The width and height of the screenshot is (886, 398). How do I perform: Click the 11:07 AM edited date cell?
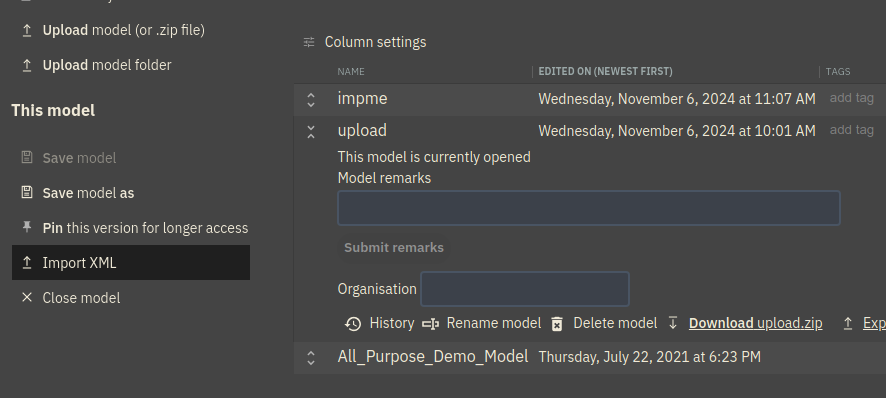[677, 99]
